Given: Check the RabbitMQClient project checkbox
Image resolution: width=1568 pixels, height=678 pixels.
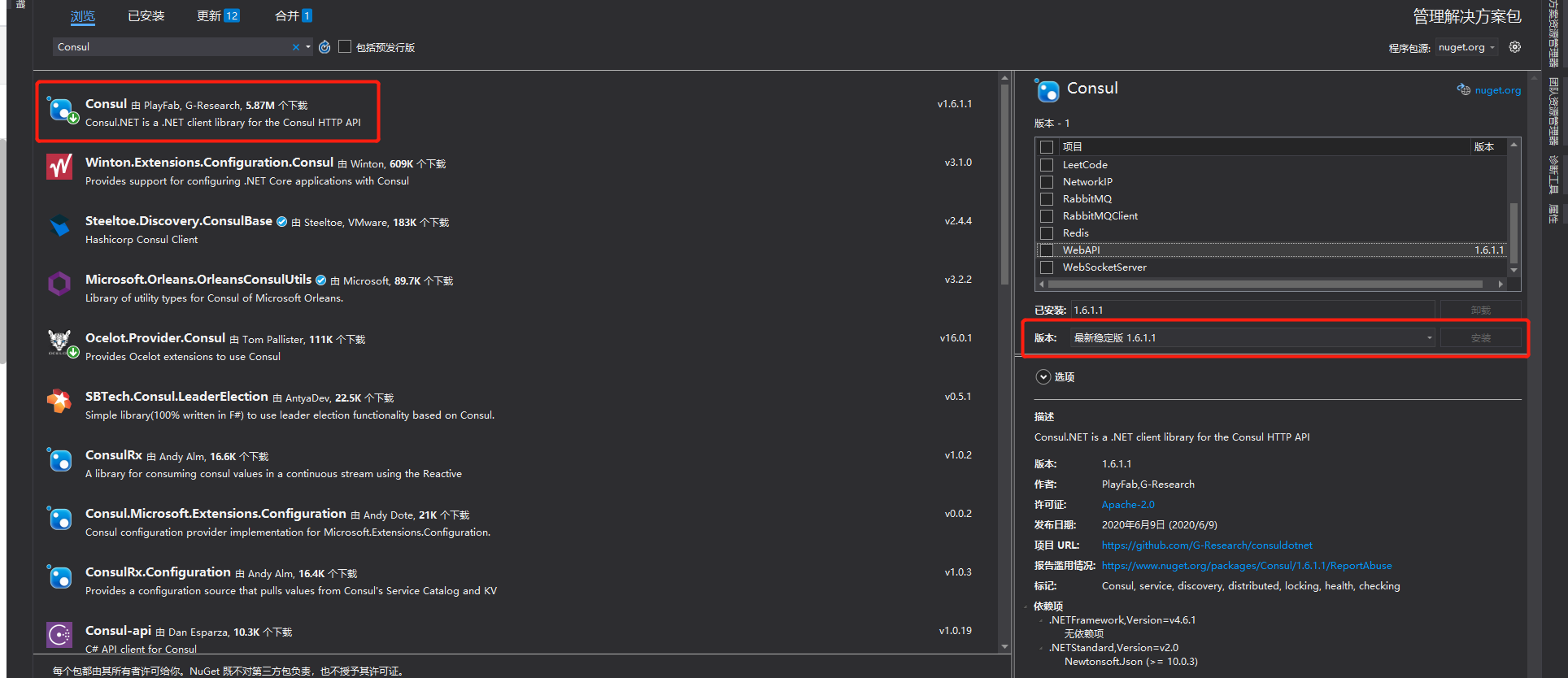Looking at the screenshot, I should [1047, 216].
